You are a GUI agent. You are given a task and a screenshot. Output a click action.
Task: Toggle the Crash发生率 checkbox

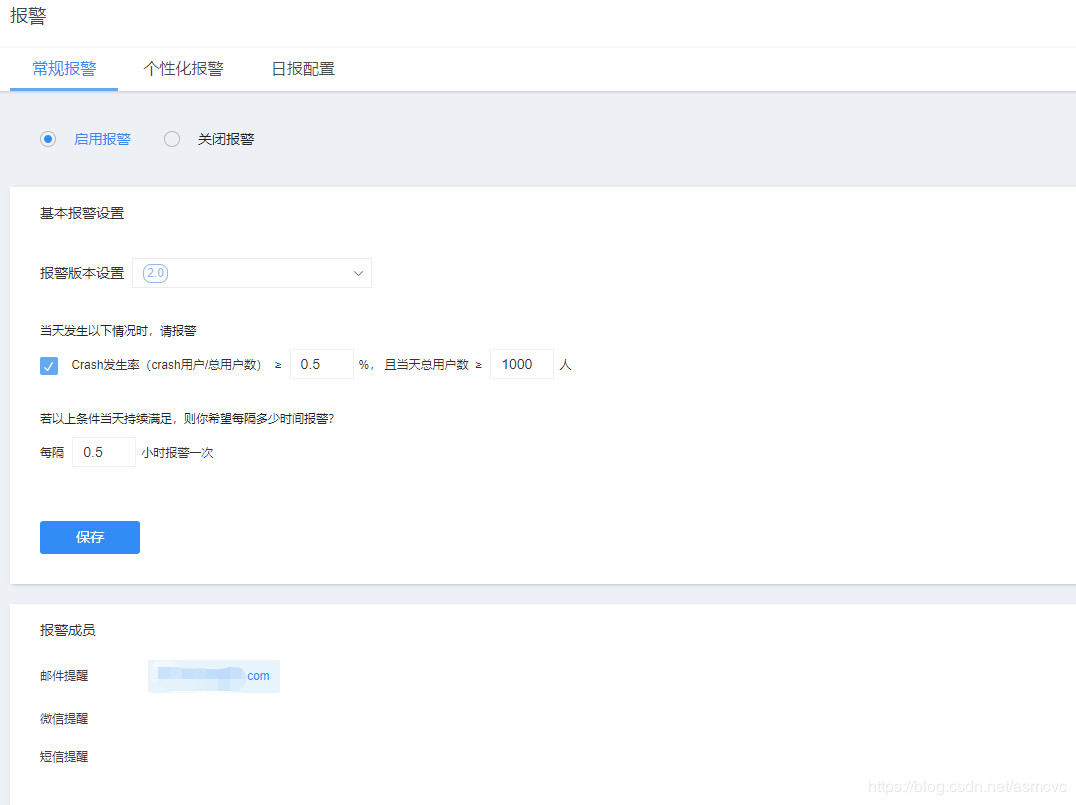49,365
